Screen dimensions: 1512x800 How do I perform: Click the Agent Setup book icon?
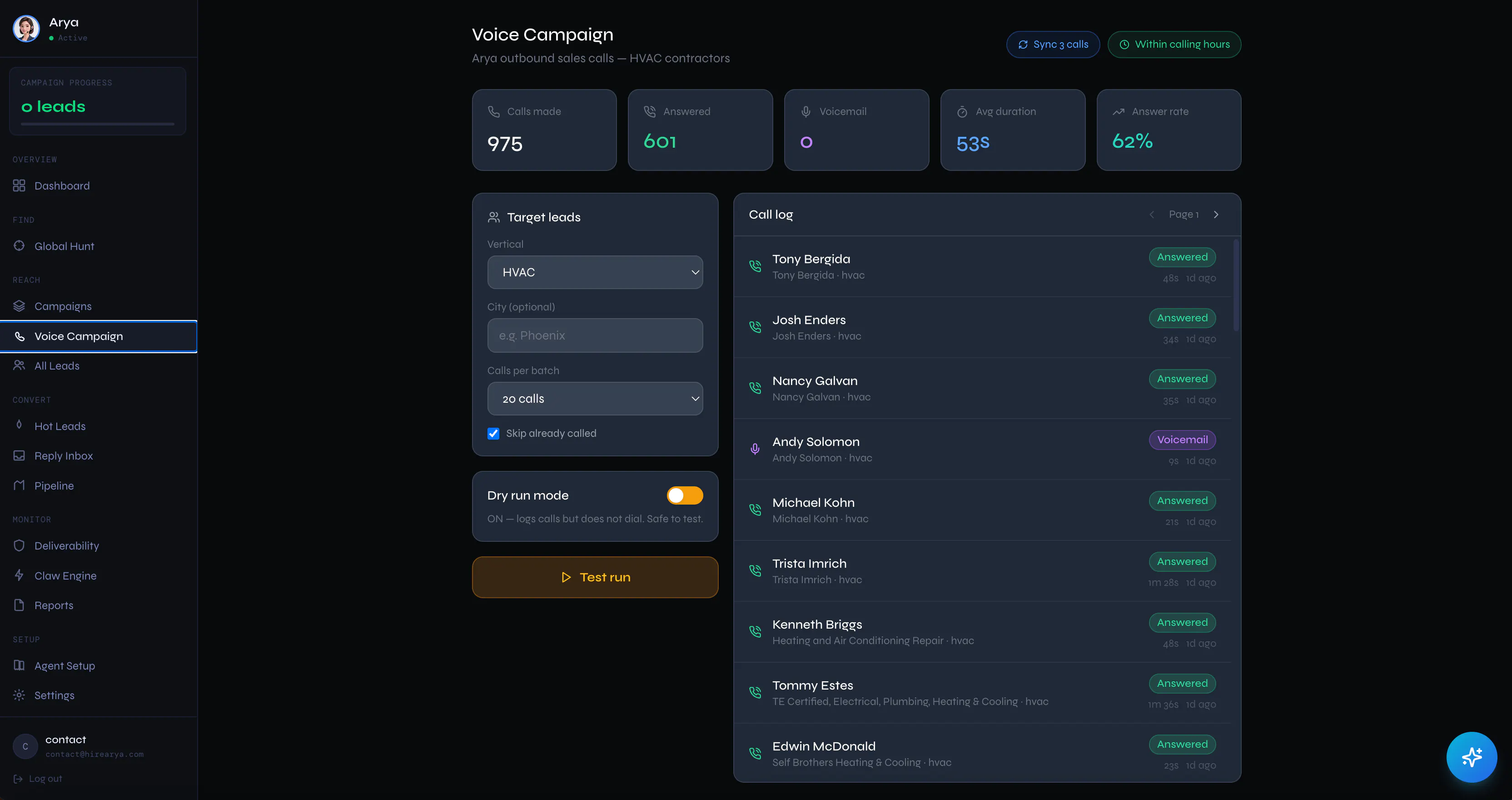[20, 665]
